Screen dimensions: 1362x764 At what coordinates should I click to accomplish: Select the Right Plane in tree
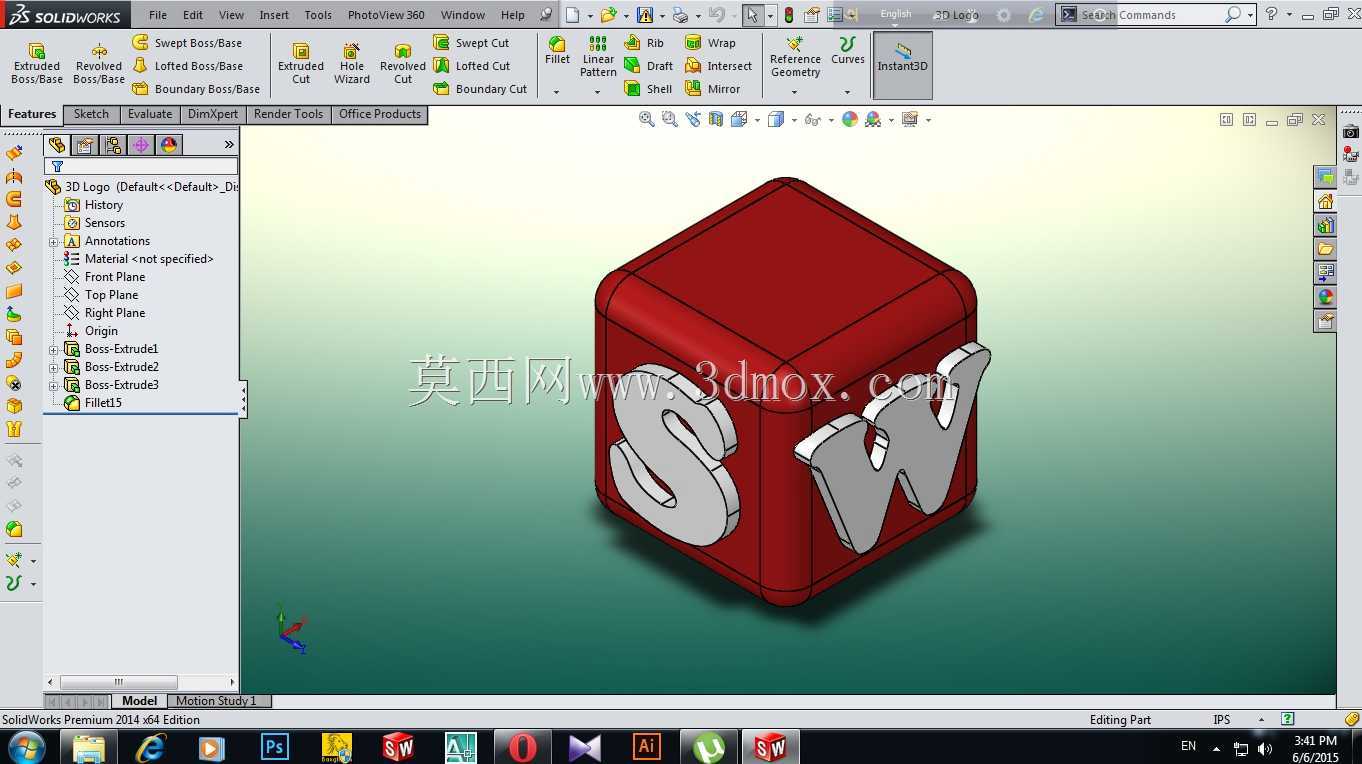click(104, 313)
